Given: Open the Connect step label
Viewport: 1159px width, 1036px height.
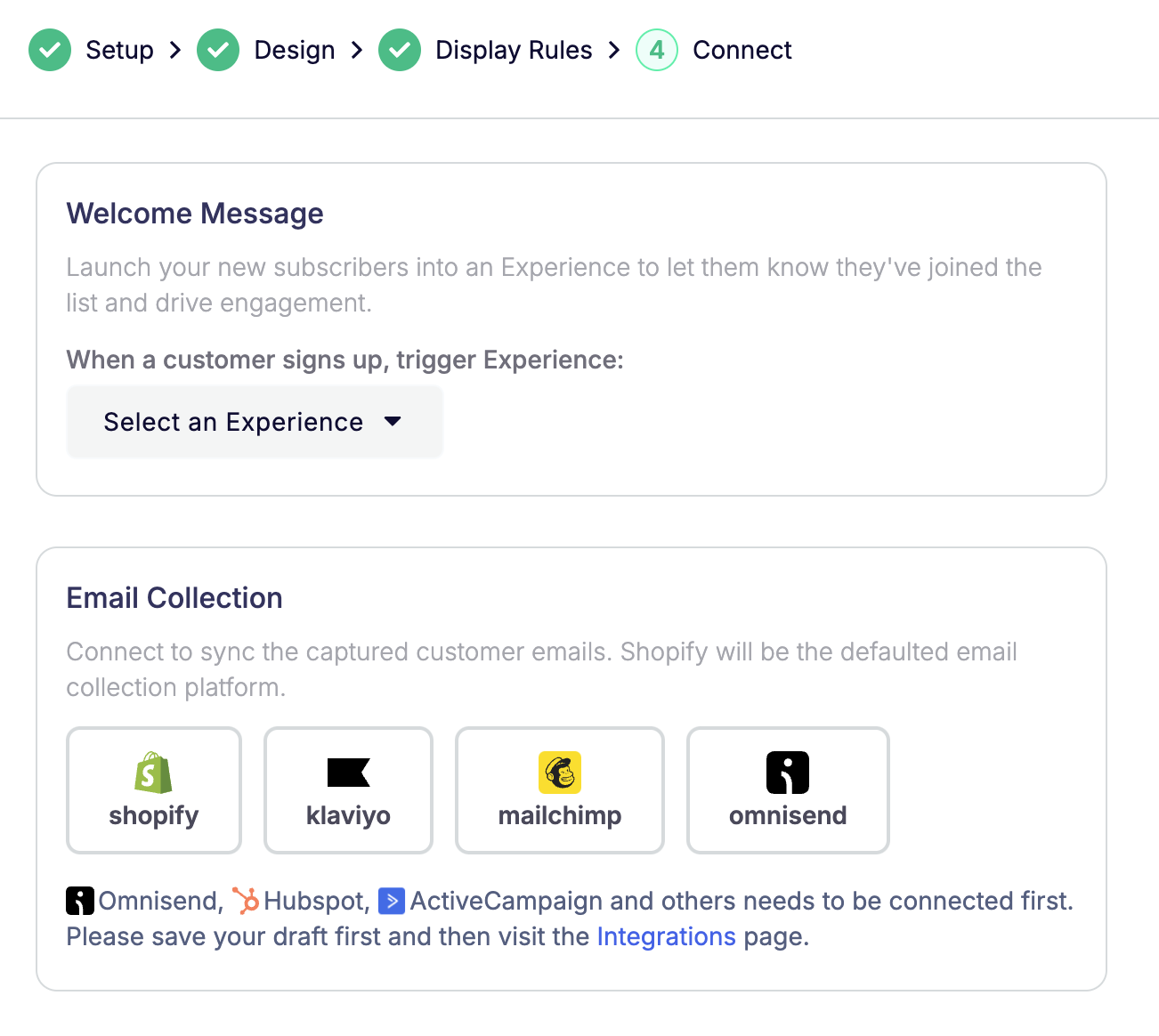Looking at the screenshot, I should [x=742, y=50].
